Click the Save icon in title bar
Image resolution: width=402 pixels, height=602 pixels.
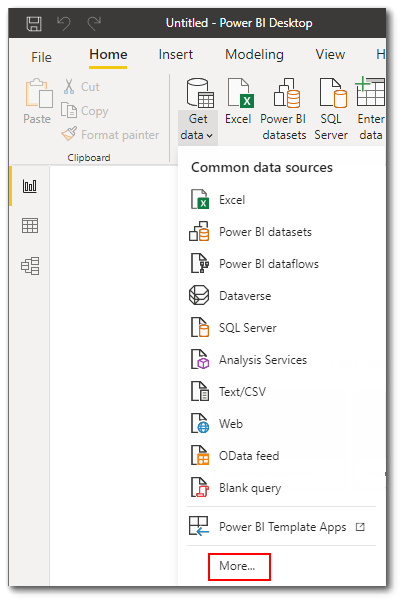34,24
